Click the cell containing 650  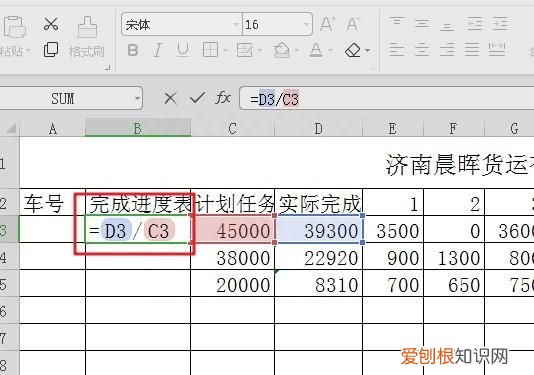(x=454, y=283)
